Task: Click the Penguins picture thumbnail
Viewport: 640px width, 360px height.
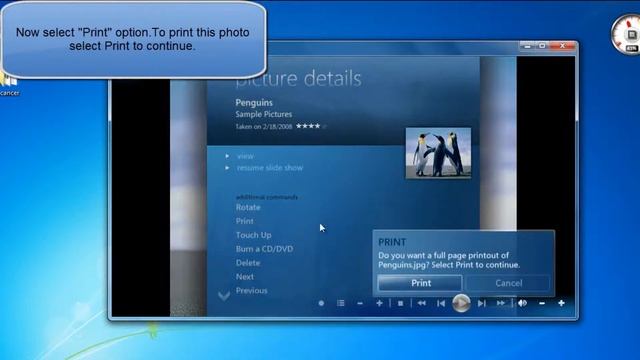Action: click(438, 153)
